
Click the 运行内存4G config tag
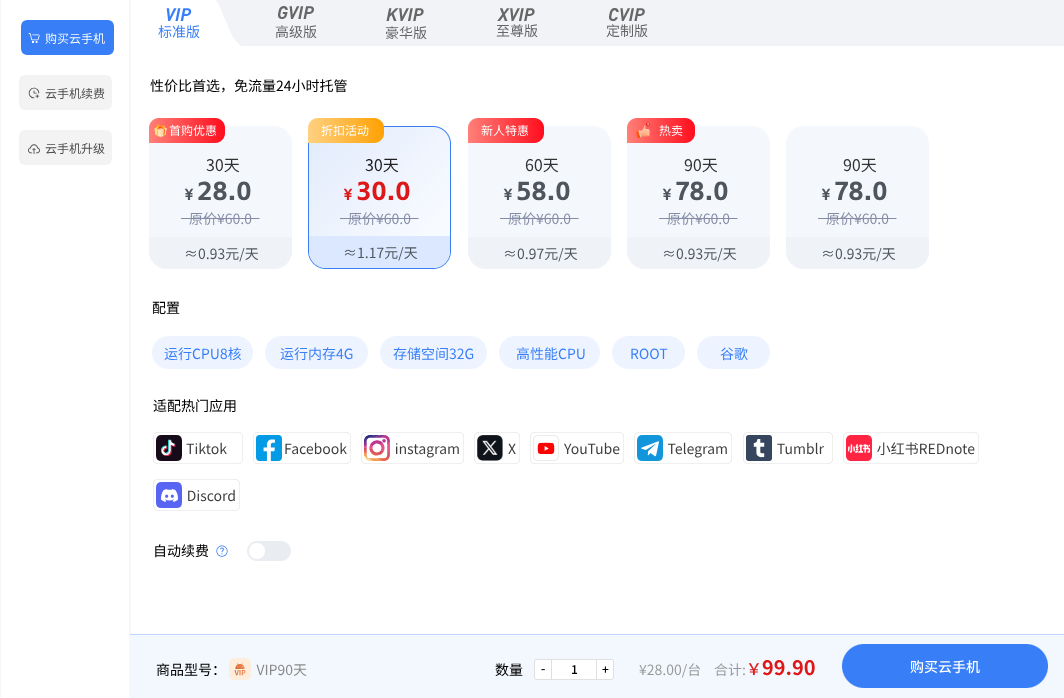point(316,353)
